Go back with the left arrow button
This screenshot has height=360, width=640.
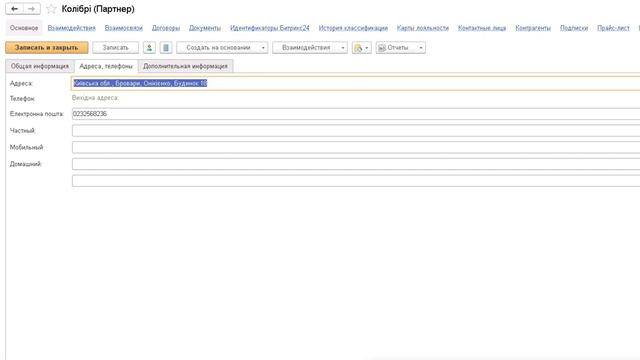click(14, 9)
